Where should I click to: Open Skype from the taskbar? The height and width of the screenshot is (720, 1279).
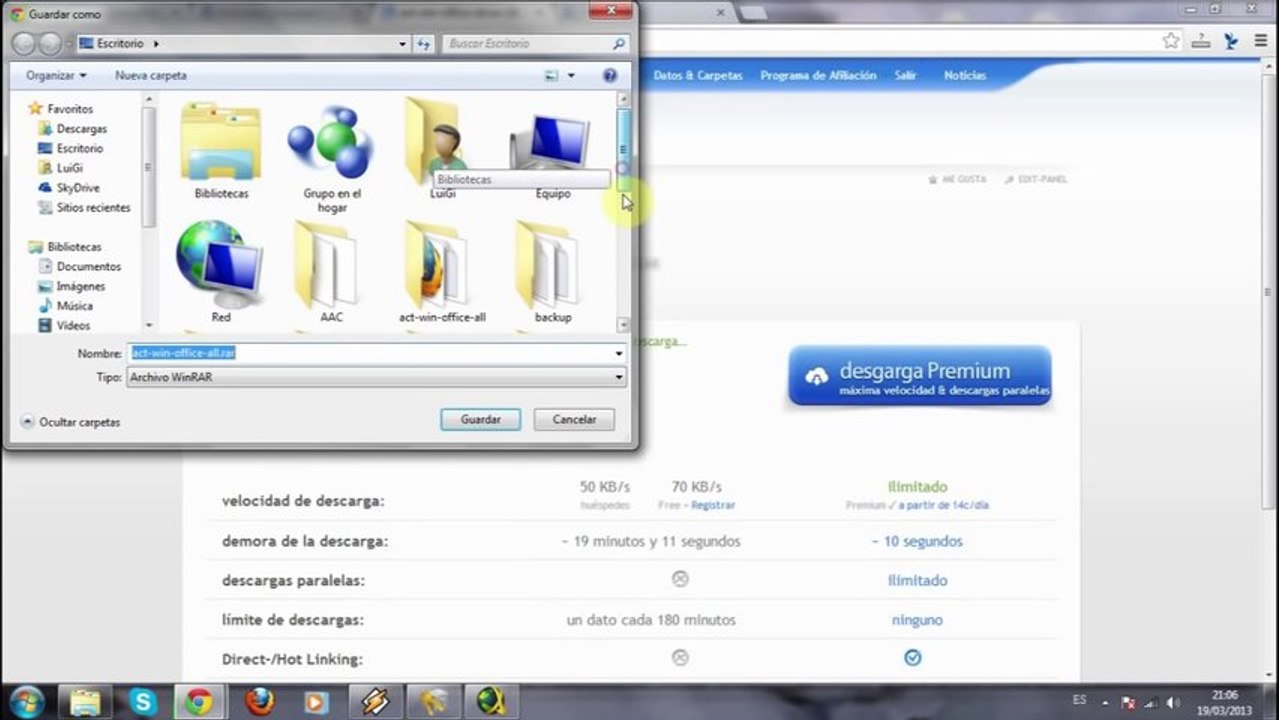(142, 702)
